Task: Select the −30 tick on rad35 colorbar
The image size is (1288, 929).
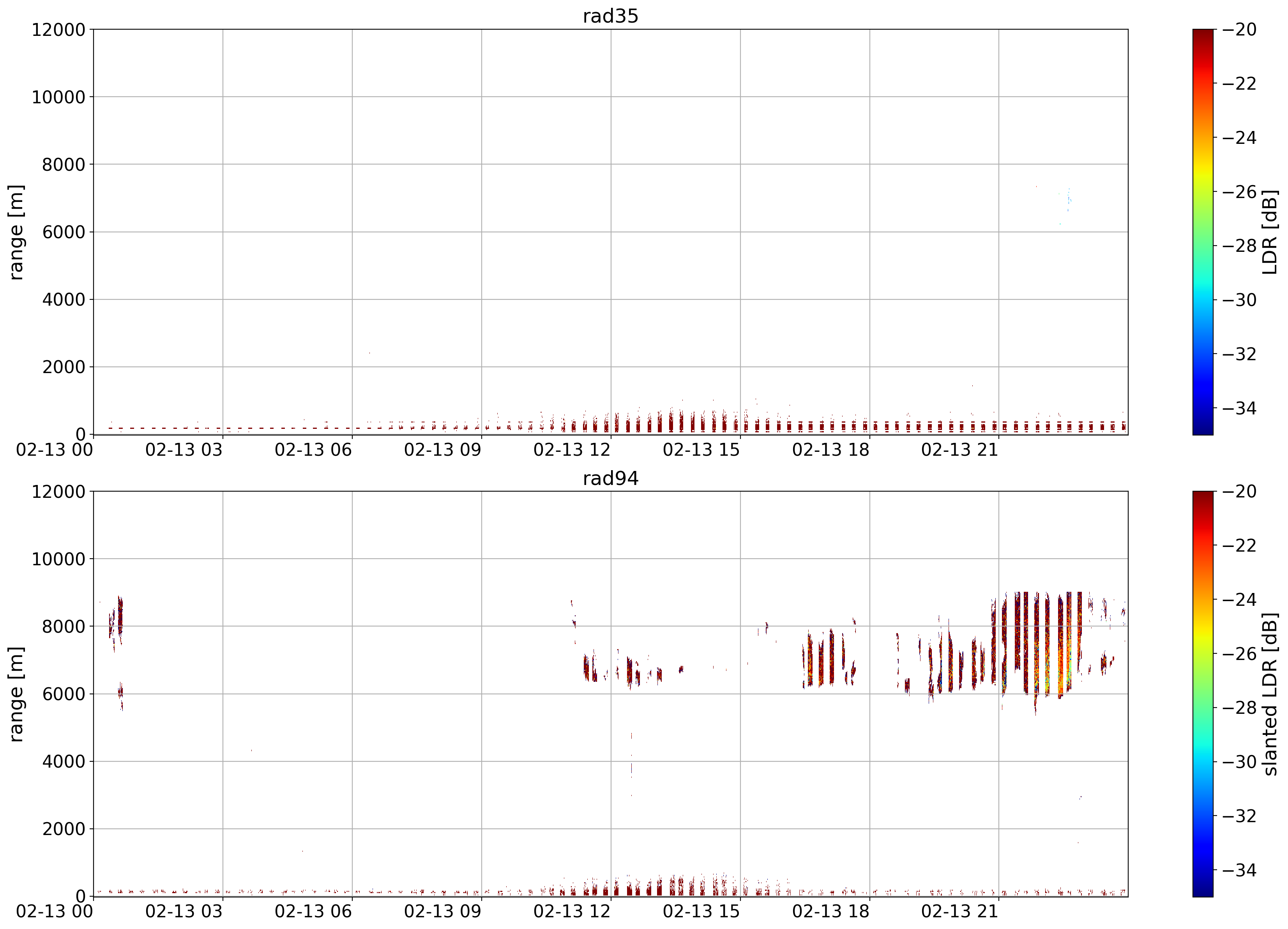Action: (x=1239, y=300)
